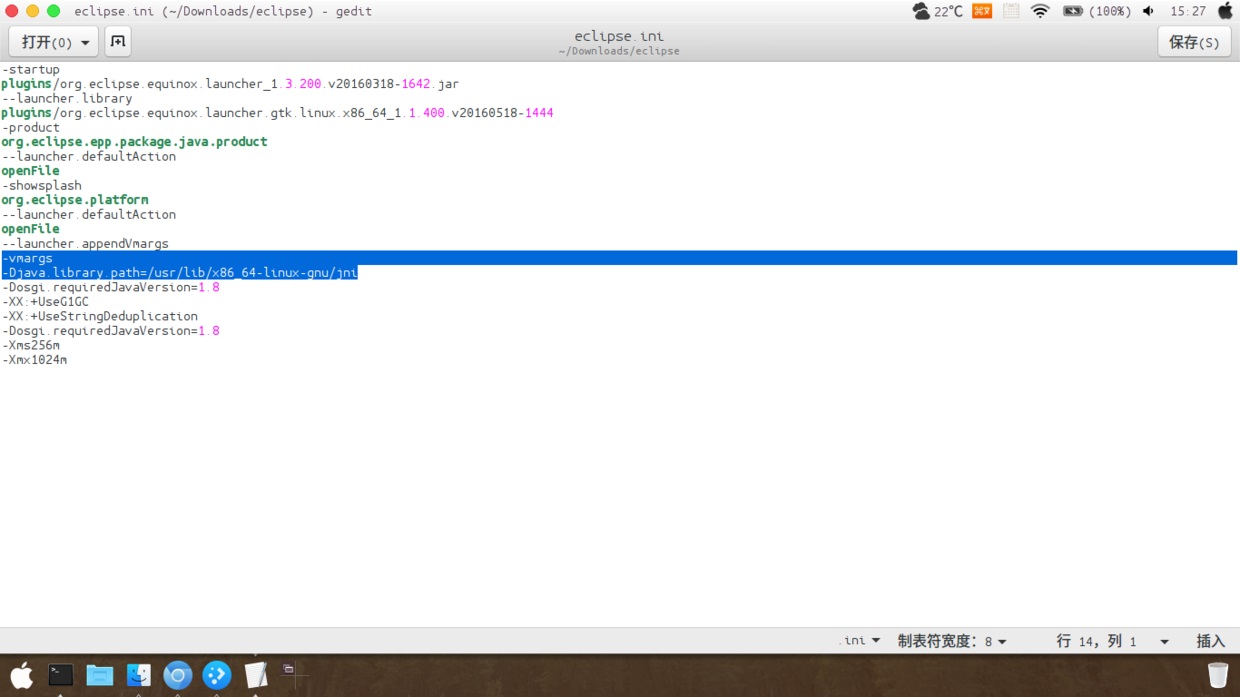Click the small workspace switcher icon in dock
The width and height of the screenshot is (1240, 697).
coord(288,669)
